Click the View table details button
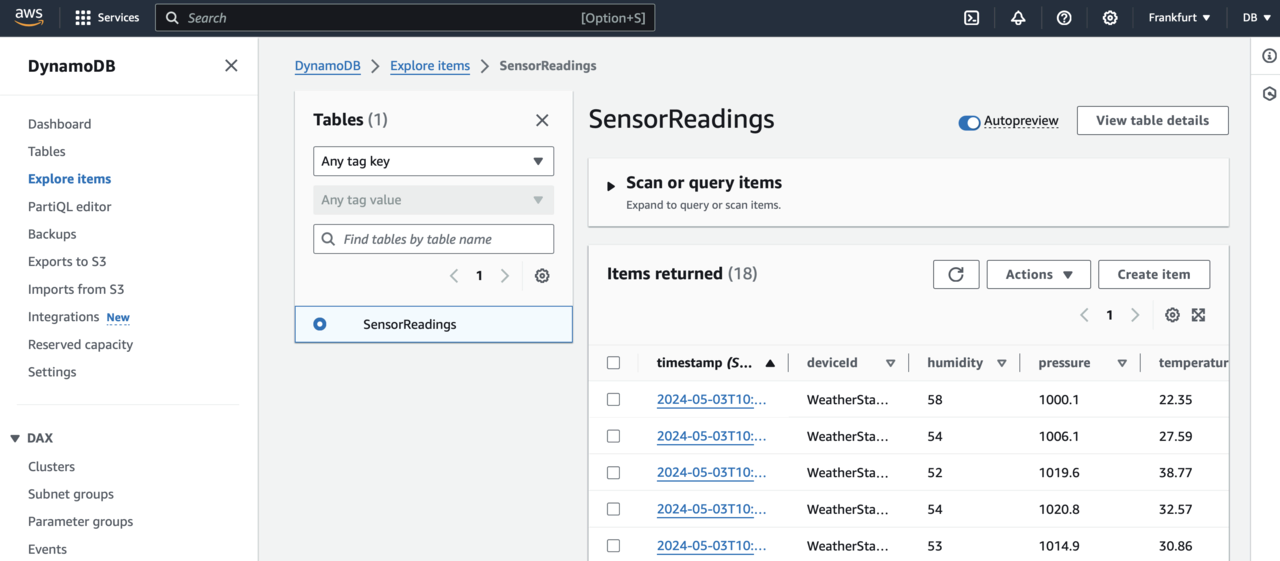 1152,120
